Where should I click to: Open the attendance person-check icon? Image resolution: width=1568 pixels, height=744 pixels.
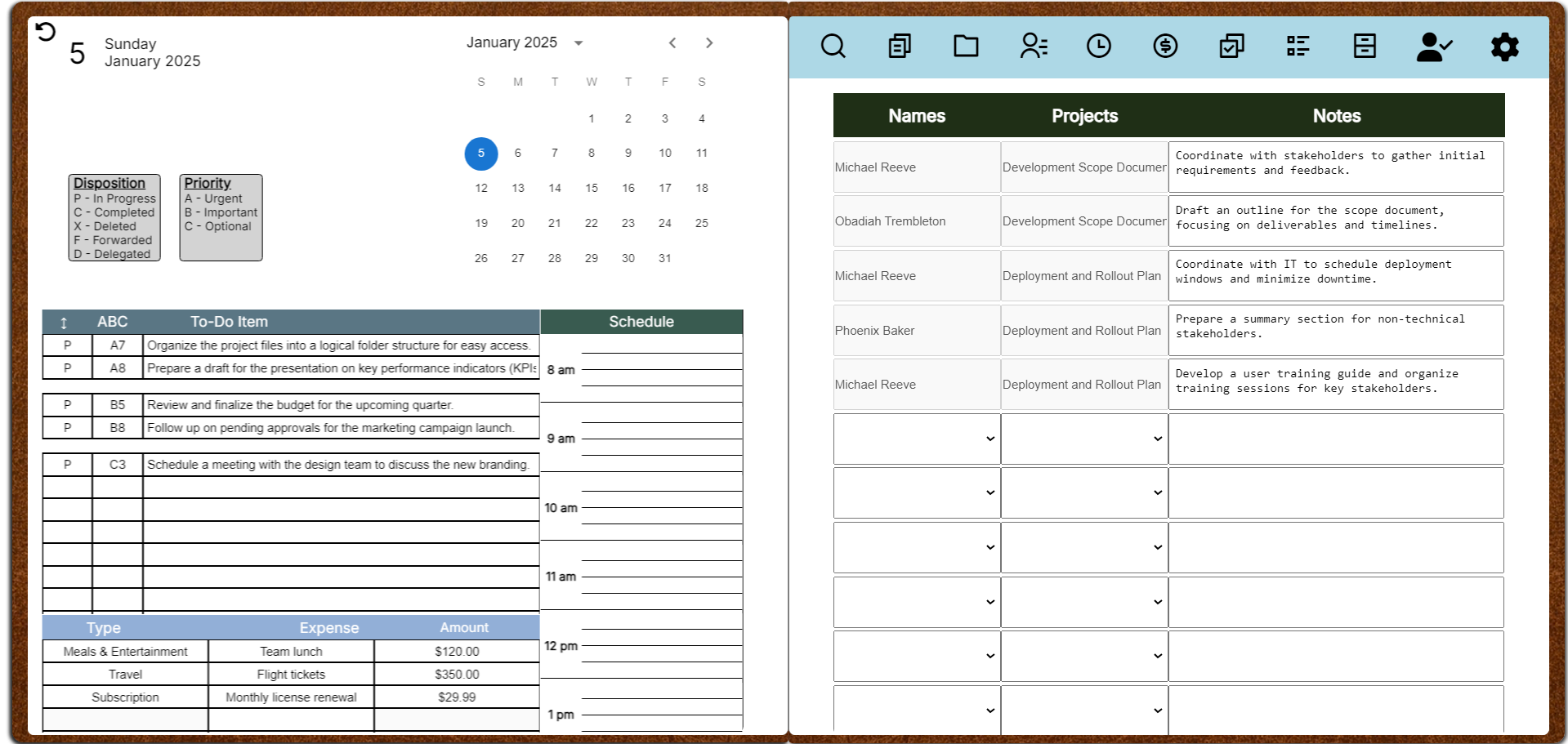point(1434,47)
